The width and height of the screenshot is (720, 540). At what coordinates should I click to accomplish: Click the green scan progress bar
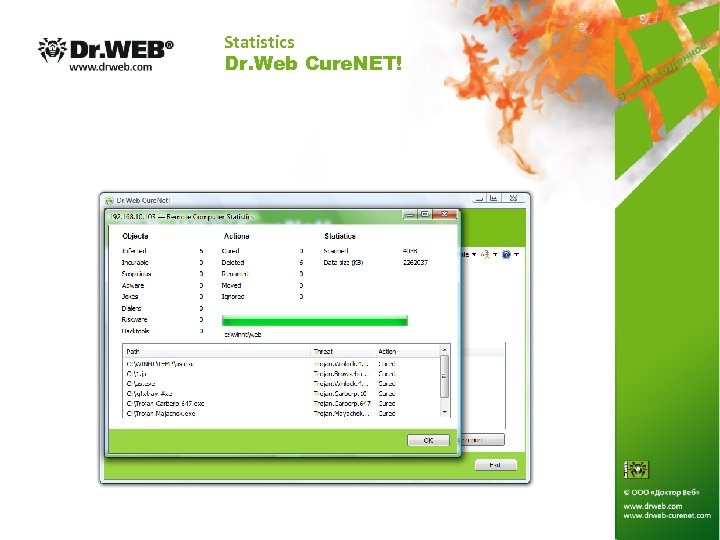[x=315, y=321]
